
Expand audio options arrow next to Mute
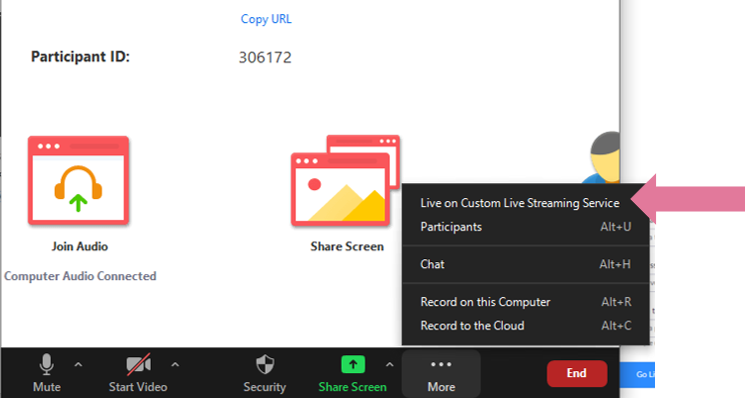point(78,365)
